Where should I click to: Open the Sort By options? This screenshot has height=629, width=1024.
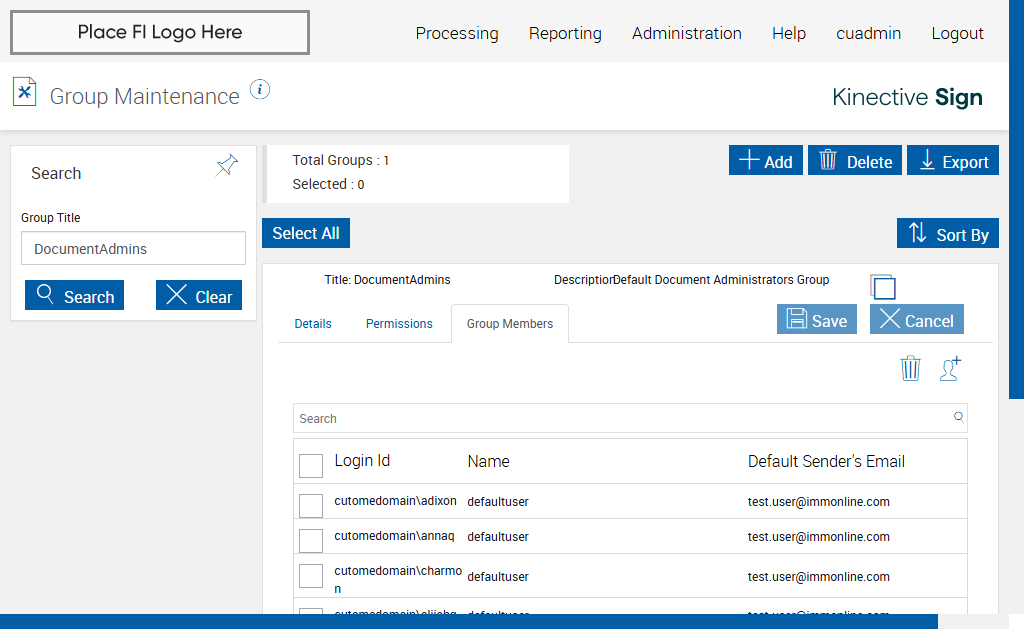pyautogui.click(x=948, y=233)
